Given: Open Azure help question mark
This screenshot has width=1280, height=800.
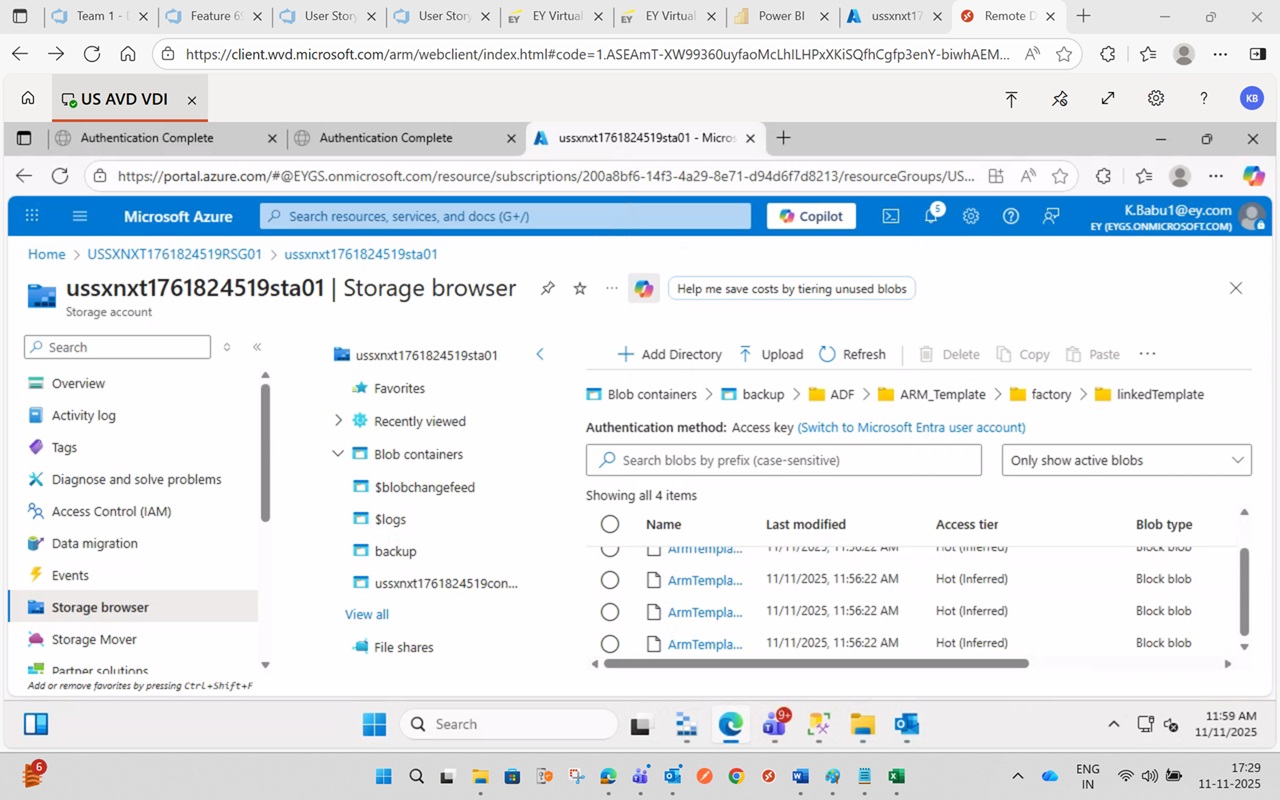Looking at the screenshot, I should point(1011,216).
